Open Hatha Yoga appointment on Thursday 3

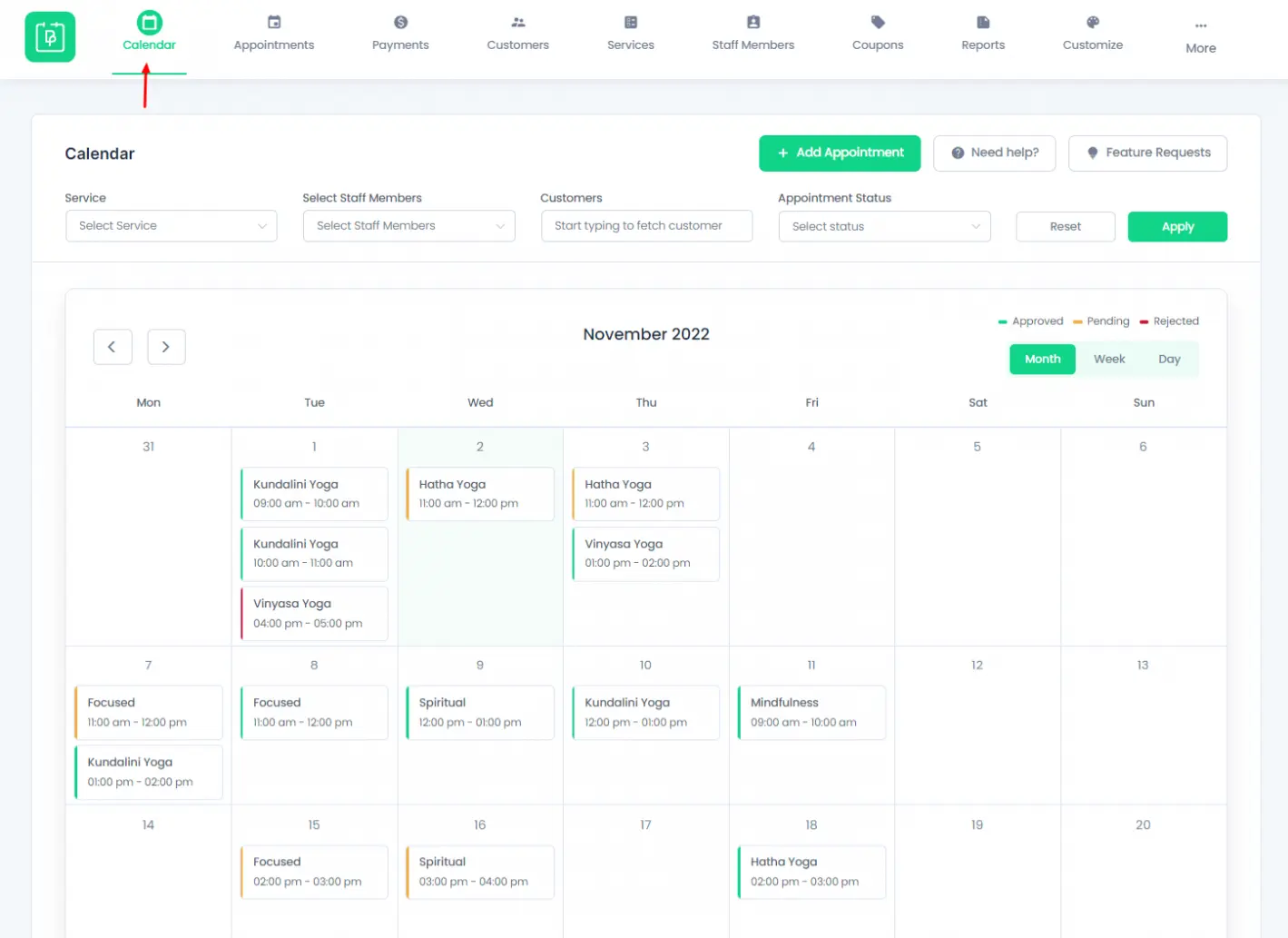tap(646, 494)
